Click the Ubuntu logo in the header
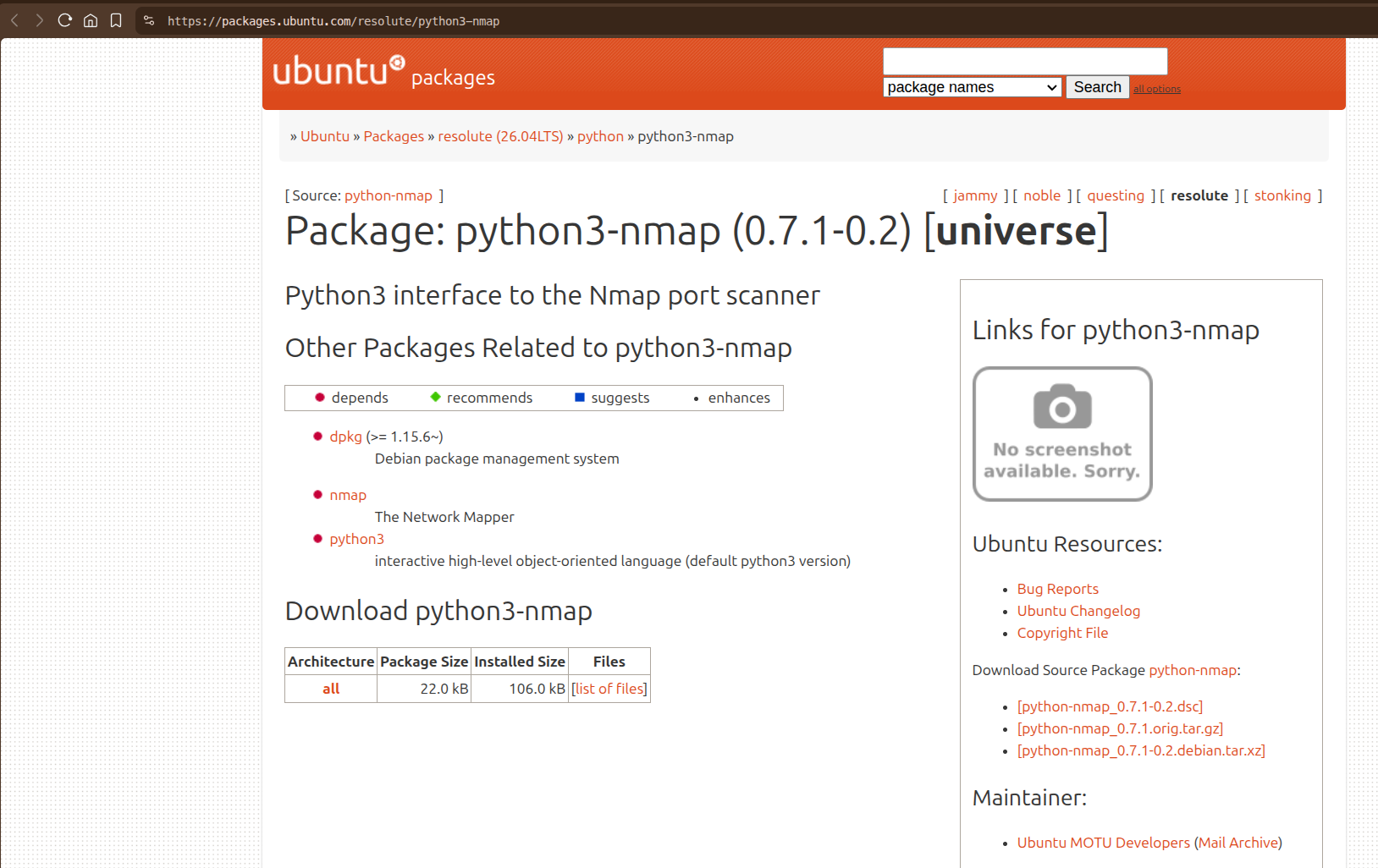The image size is (1378, 868). tap(339, 71)
